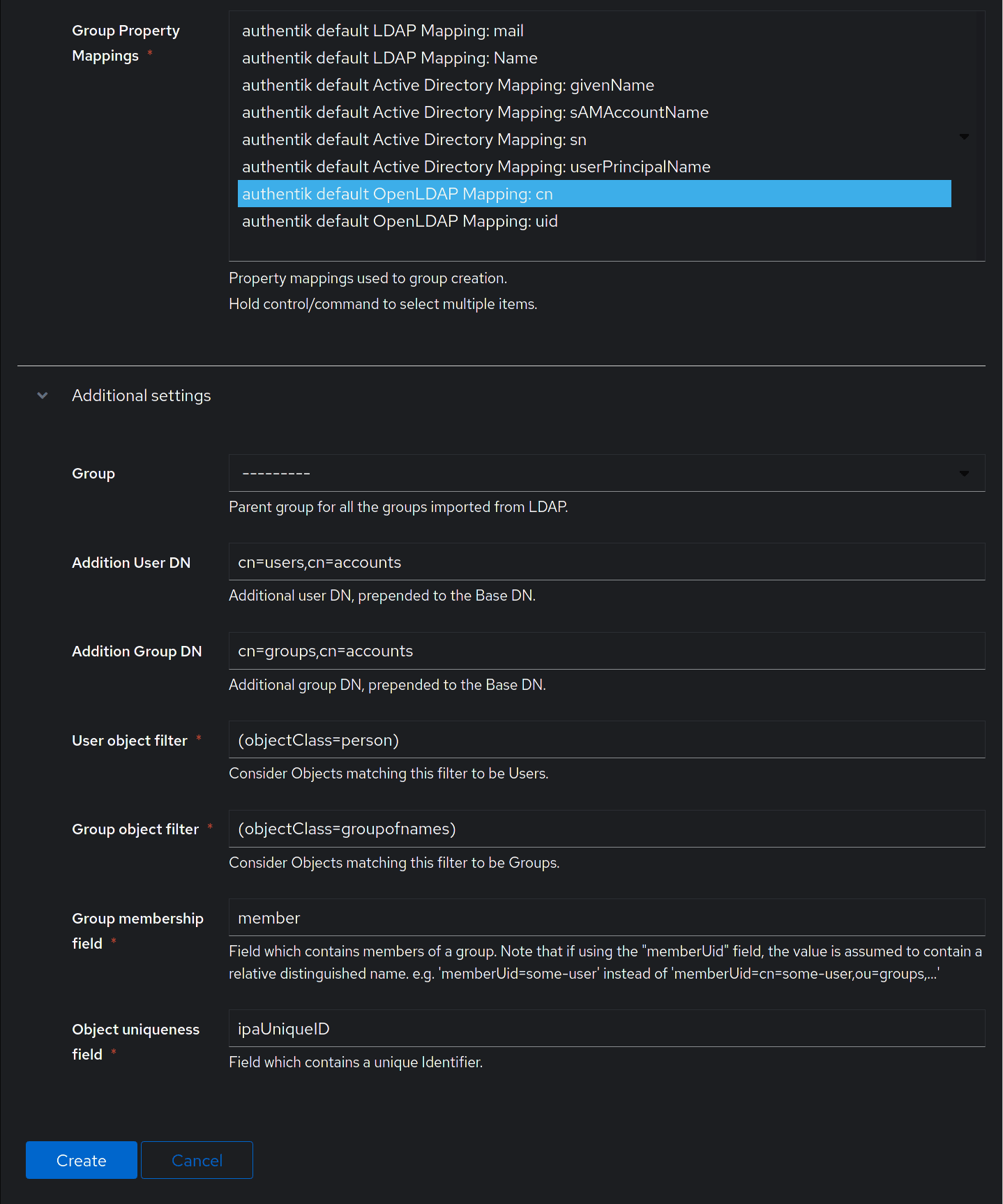
Task: Click the Addition User DN field
Action: (x=606, y=562)
